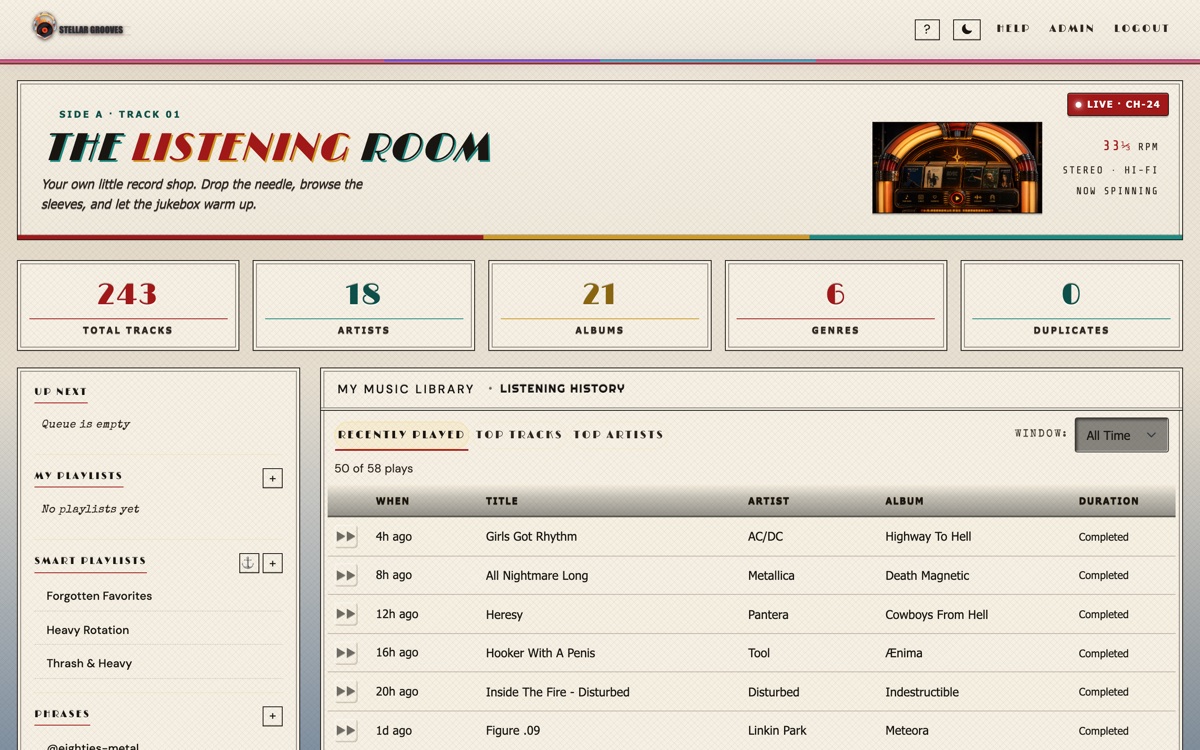Toggle dark mode moon icon
The image size is (1200, 750).
coord(967,29)
